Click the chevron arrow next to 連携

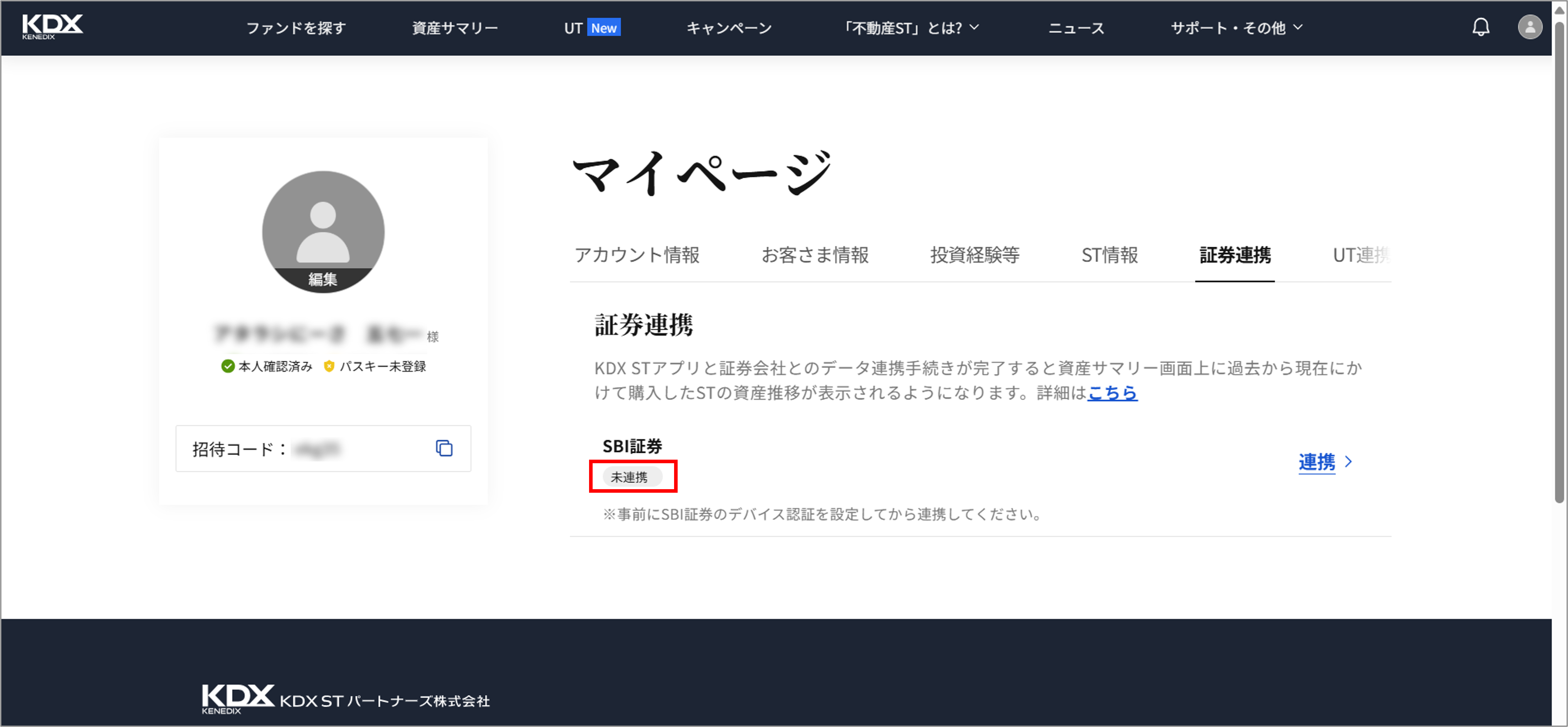tap(1348, 462)
